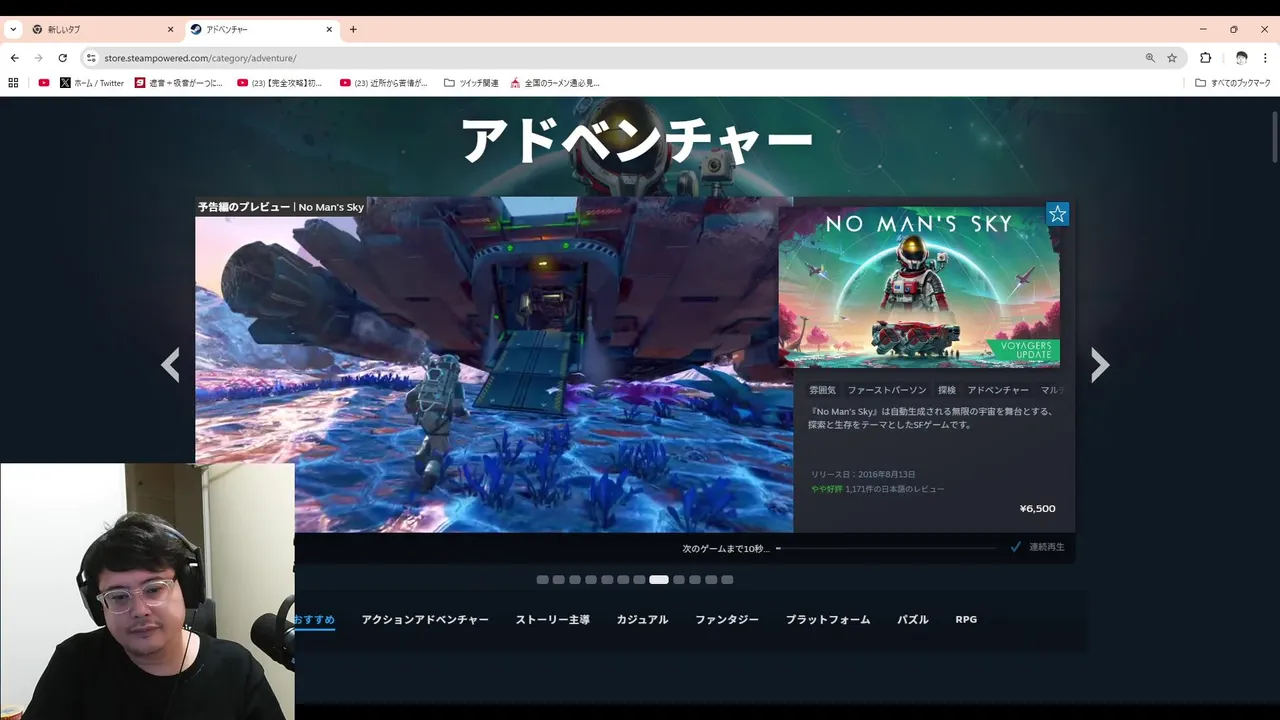Click the wishlist star badge on No Man's Sky
This screenshot has width=1280, height=720.
(x=1058, y=214)
